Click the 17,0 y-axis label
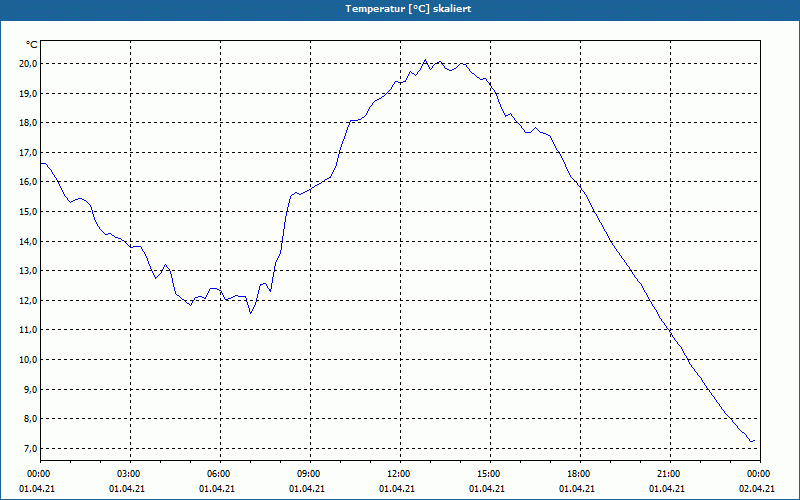Viewport: 800px width, 500px height. [x=28, y=152]
